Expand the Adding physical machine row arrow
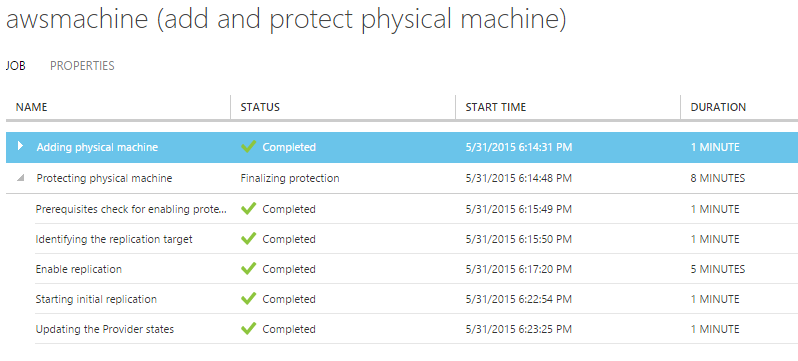The height and width of the screenshot is (361, 798). [20, 147]
